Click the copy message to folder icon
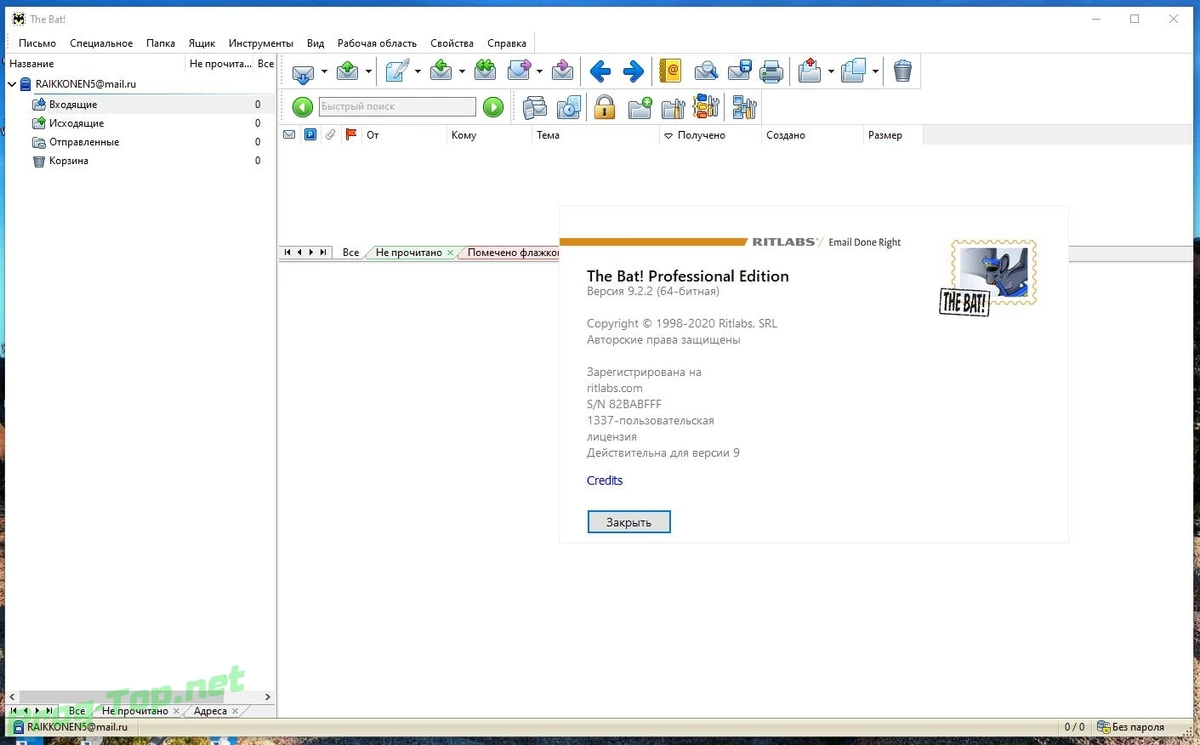Image resolution: width=1200 pixels, height=745 pixels. (x=853, y=71)
